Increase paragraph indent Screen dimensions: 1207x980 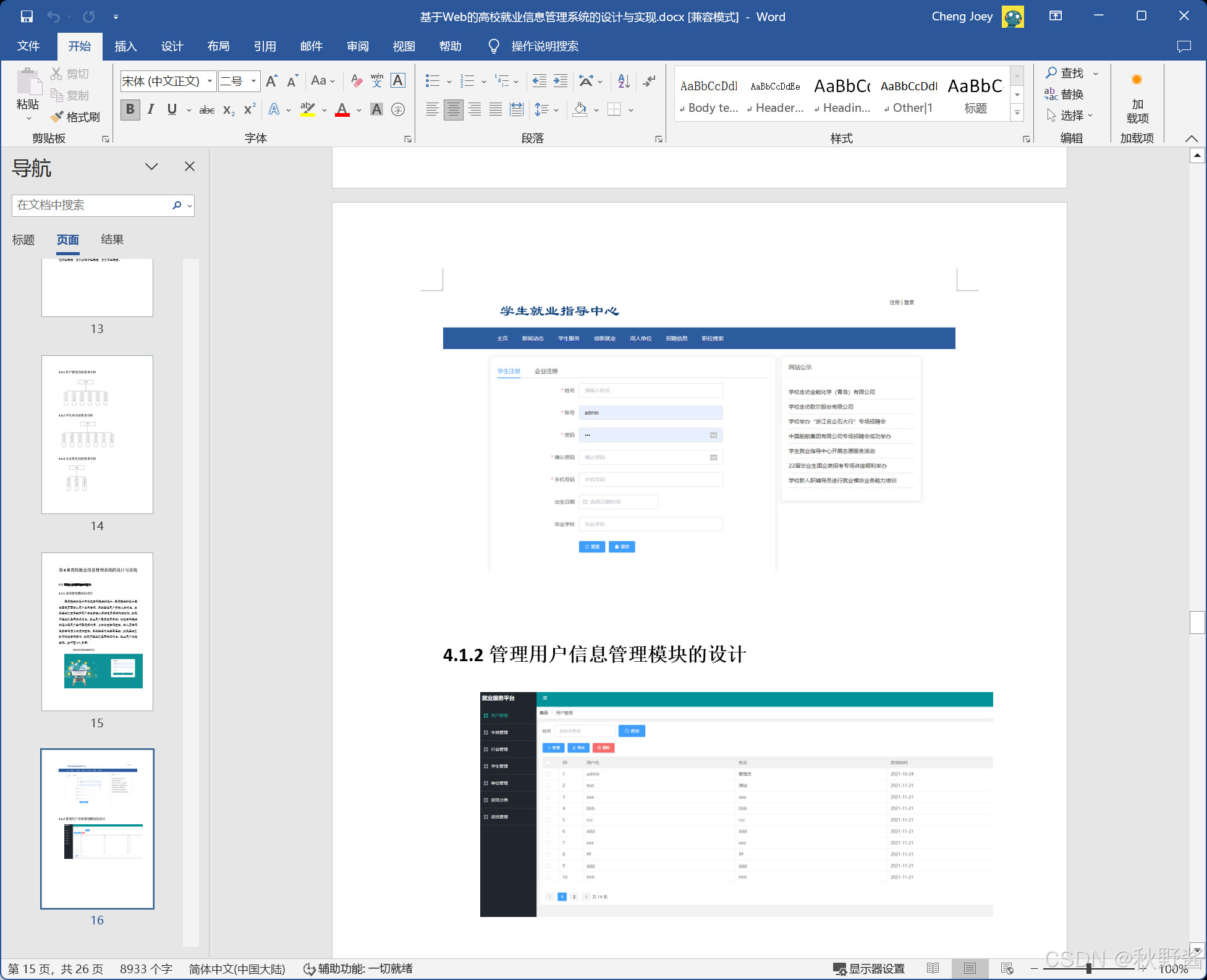click(x=561, y=81)
